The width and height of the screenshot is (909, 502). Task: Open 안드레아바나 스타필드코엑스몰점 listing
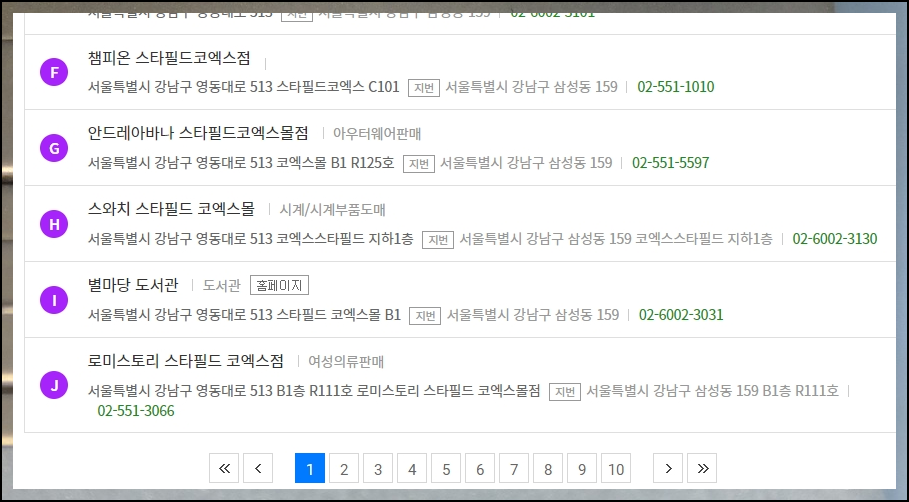click(198, 133)
